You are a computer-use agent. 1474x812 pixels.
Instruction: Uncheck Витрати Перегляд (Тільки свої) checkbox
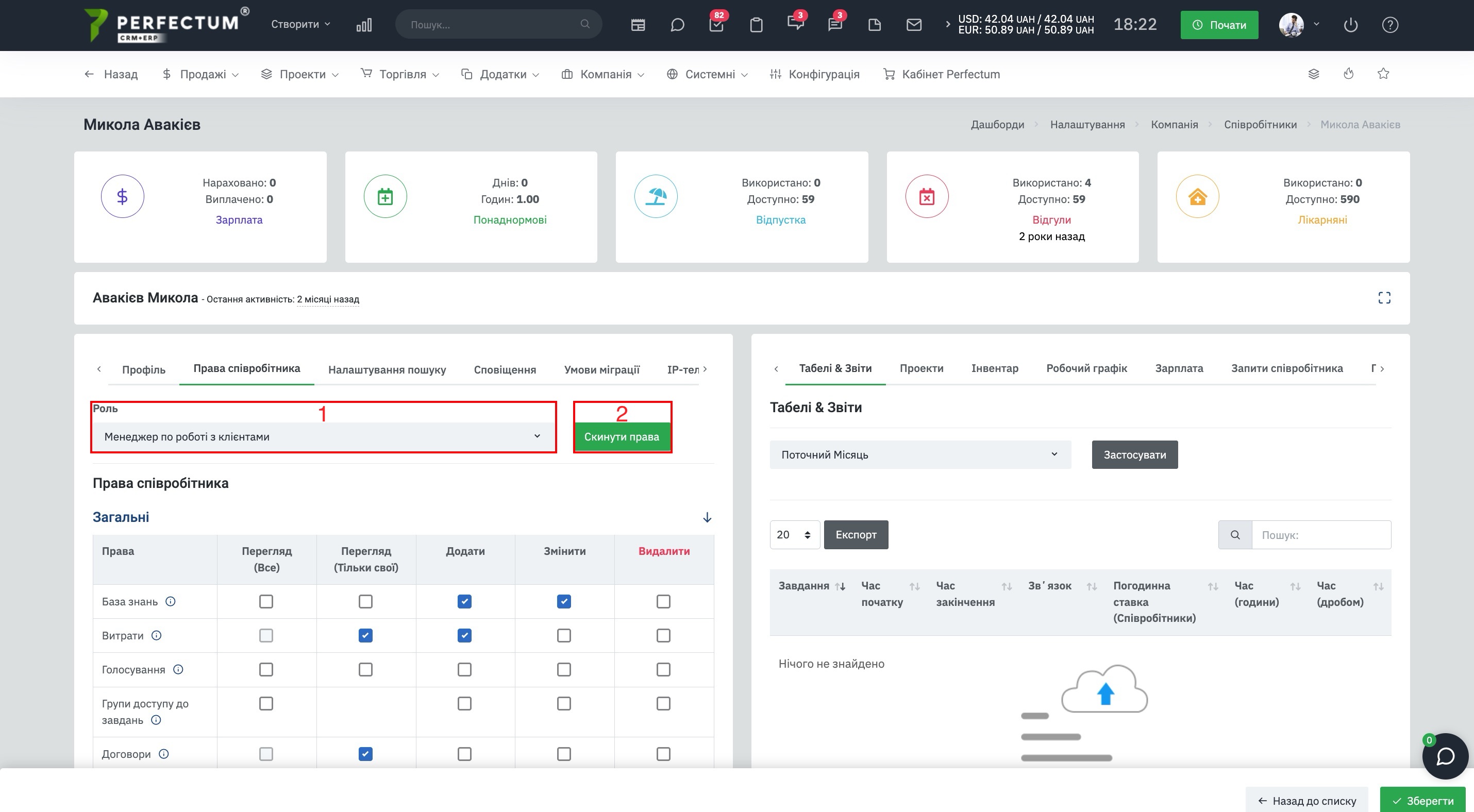(x=365, y=635)
